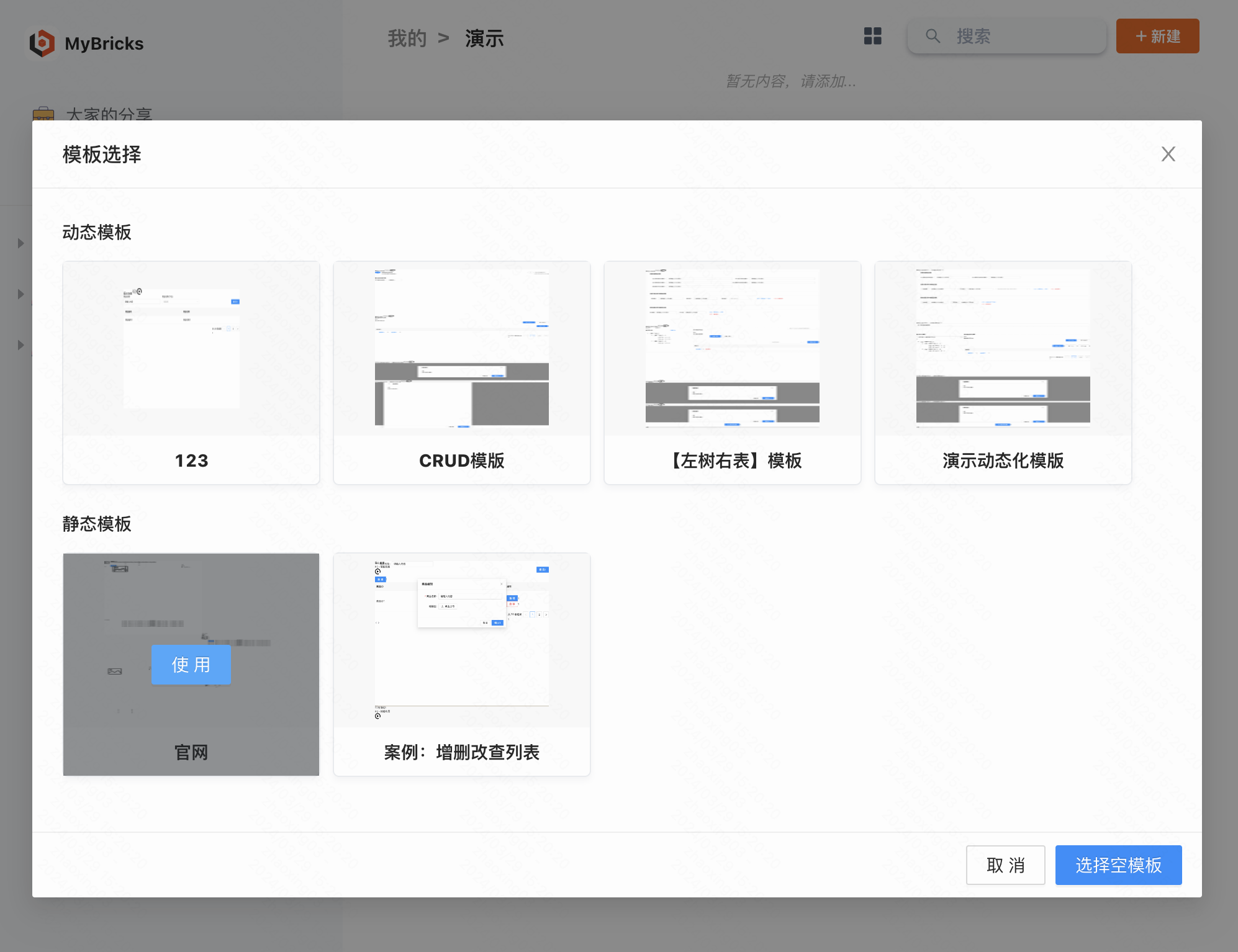Click the 选择空模板 button
The width and height of the screenshot is (1238, 952).
pos(1118,865)
